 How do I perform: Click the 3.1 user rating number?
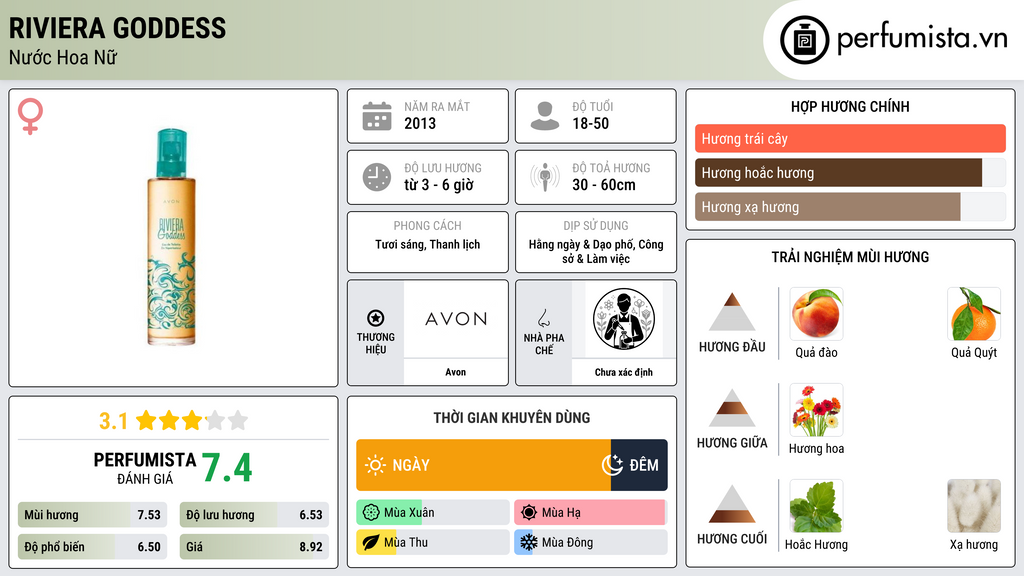(x=113, y=421)
